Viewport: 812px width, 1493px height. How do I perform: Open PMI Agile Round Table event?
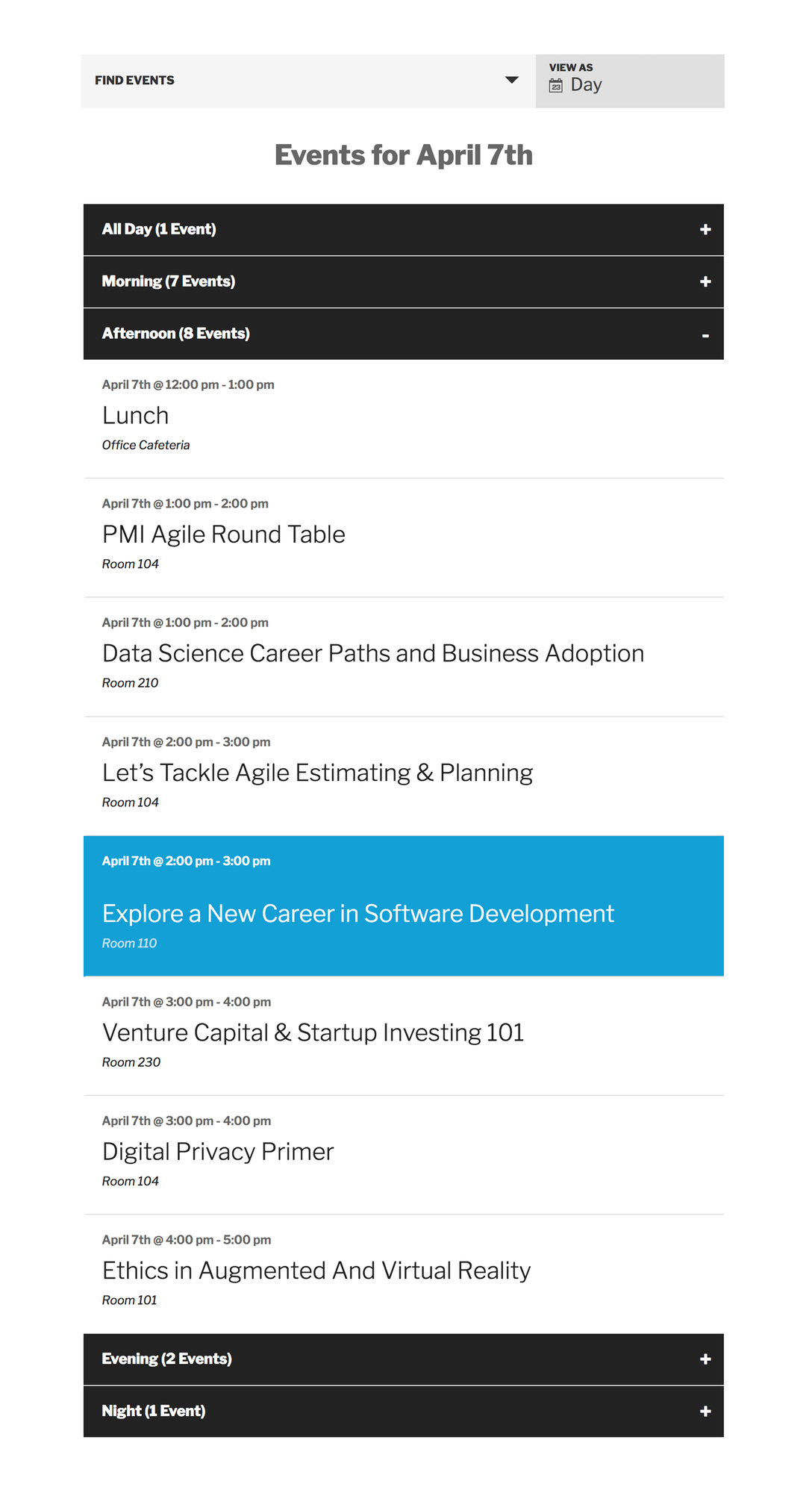(223, 534)
